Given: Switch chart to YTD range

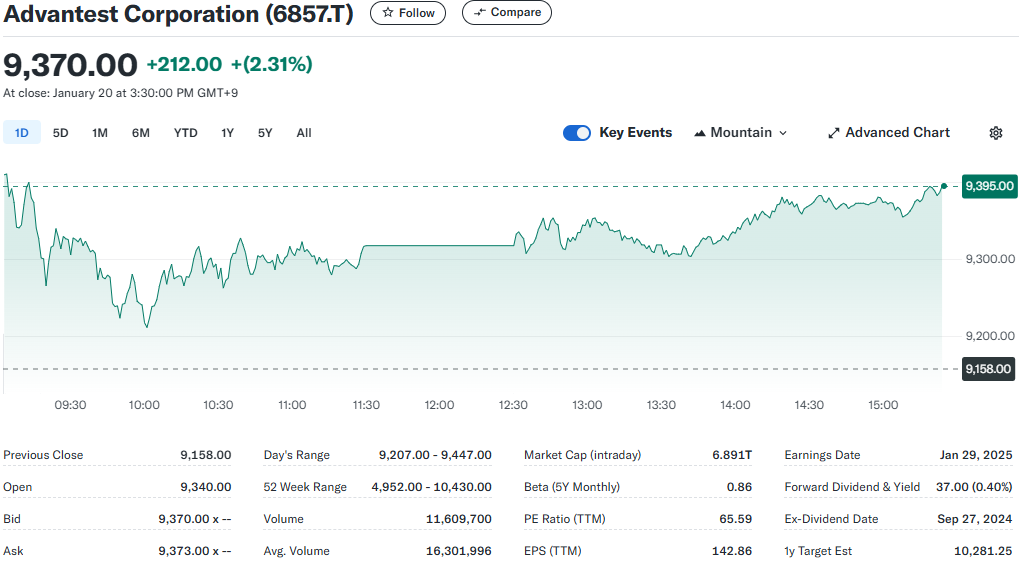Looking at the screenshot, I should 185,133.
